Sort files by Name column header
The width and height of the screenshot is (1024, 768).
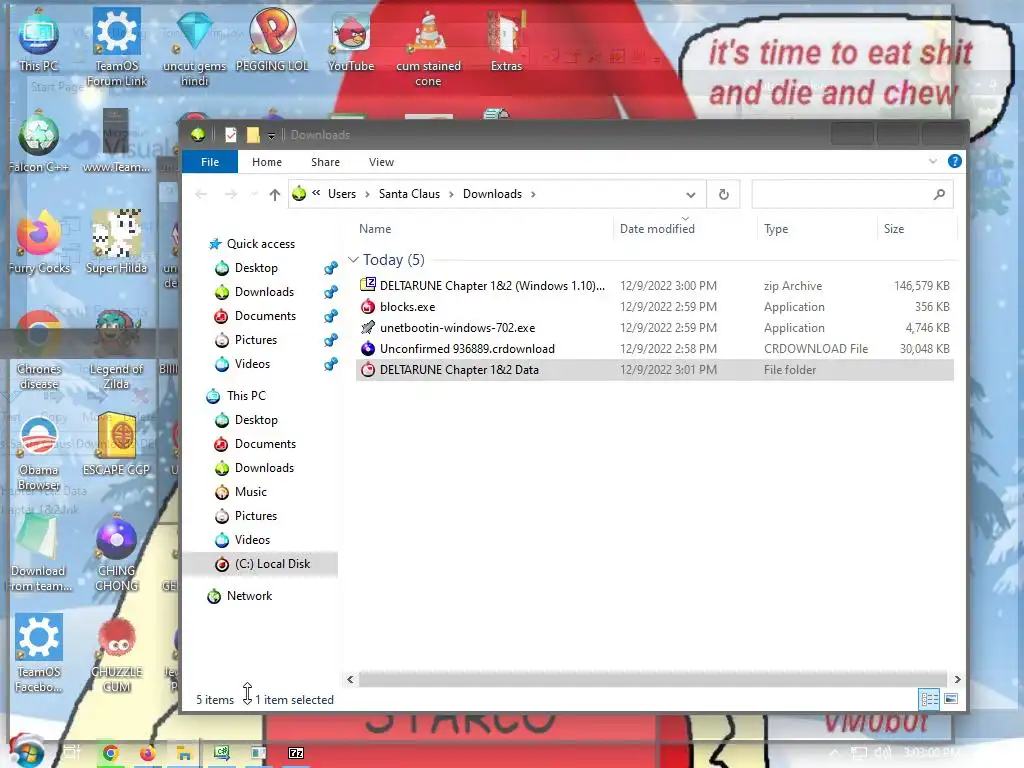click(375, 229)
